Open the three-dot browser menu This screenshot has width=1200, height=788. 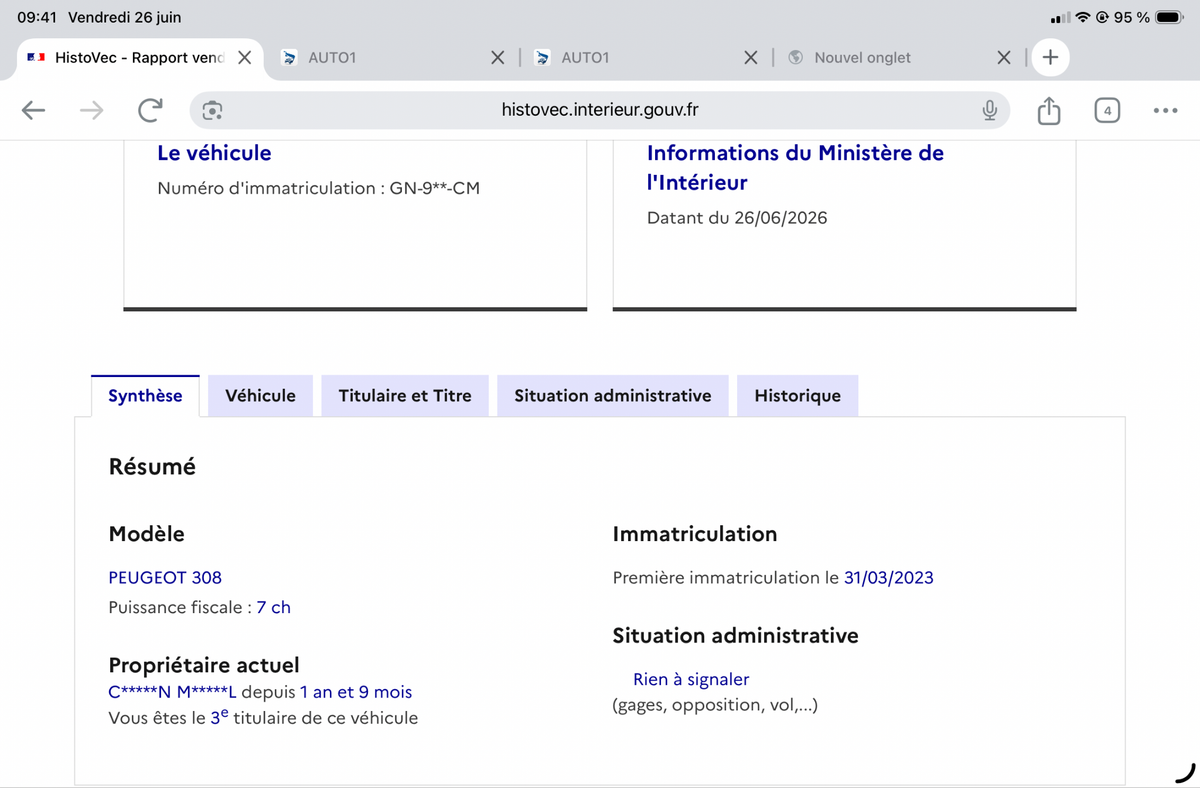(1165, 111)
